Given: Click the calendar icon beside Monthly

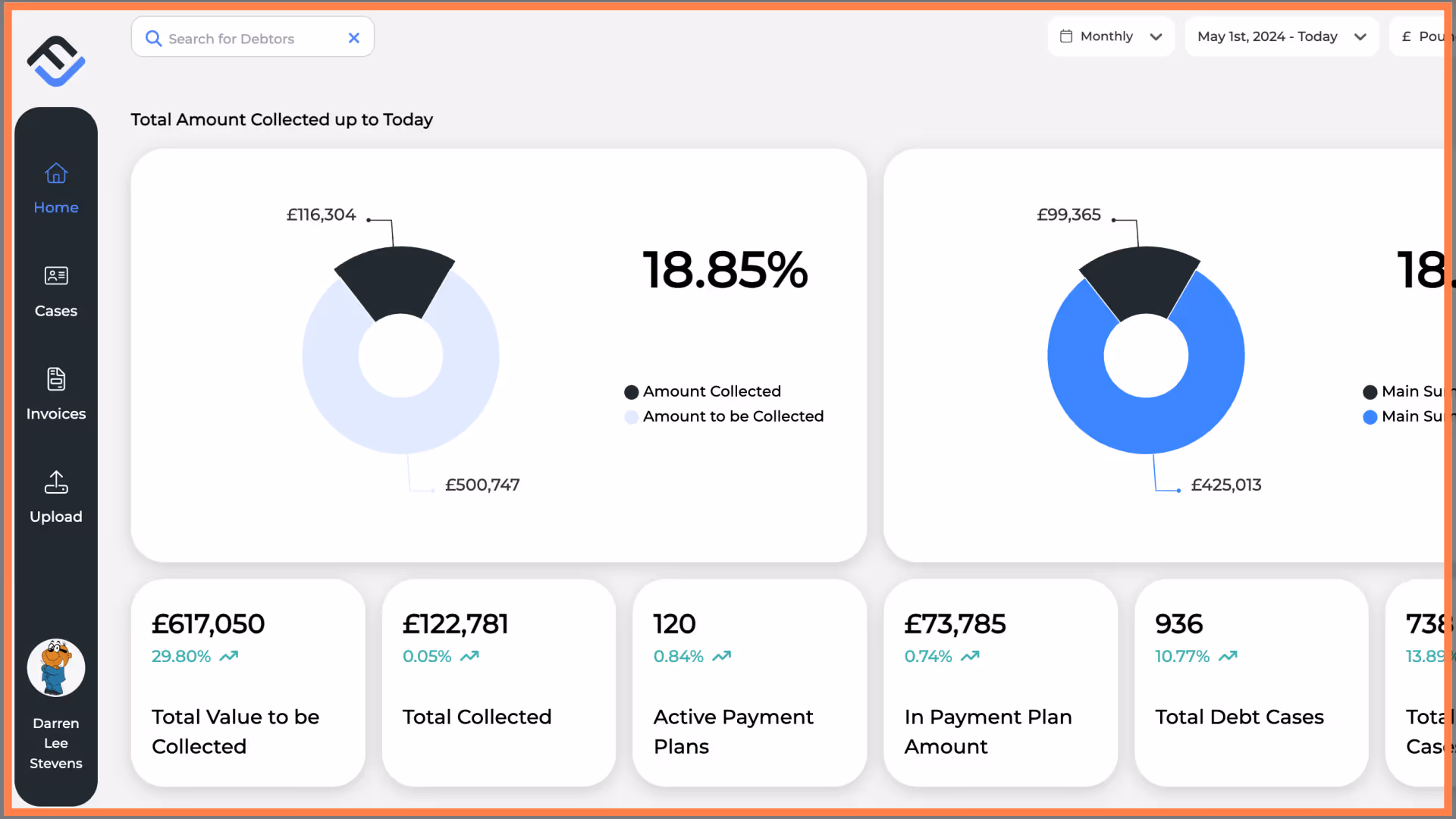Looking at the screenshot, I should [x=1066, y=36].
